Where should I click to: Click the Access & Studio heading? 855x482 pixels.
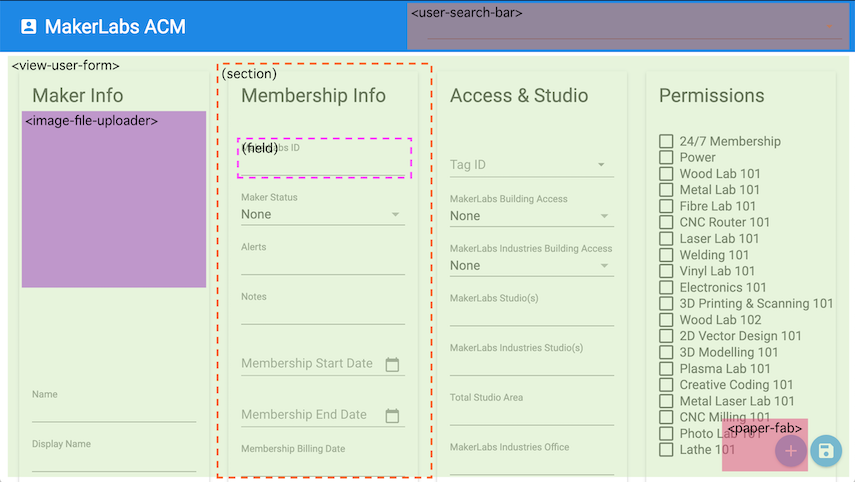pos(519,95)
